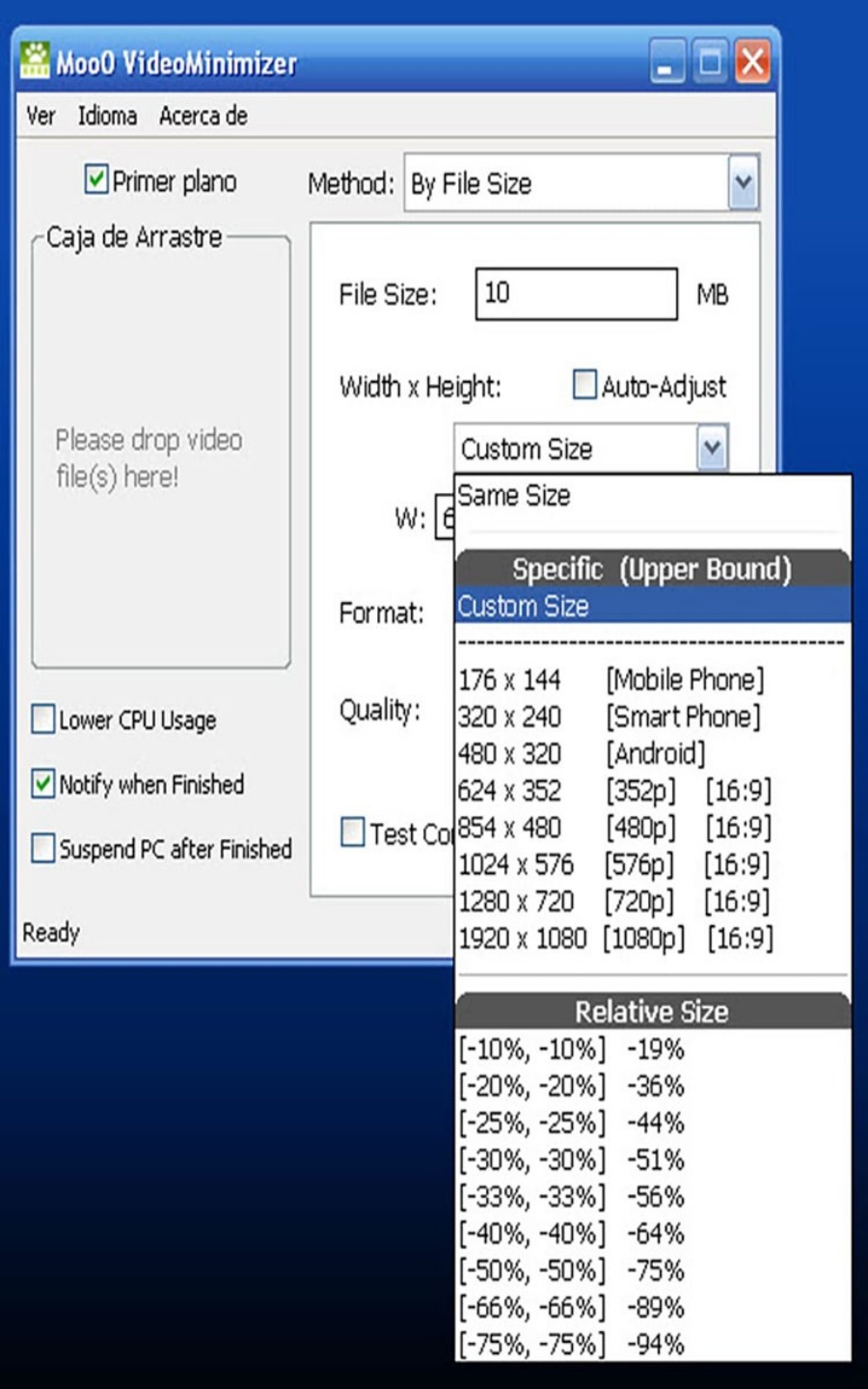Toggle the Primer plano checkbox
This screenshot has height=1389, width=868.
[96, 179]
